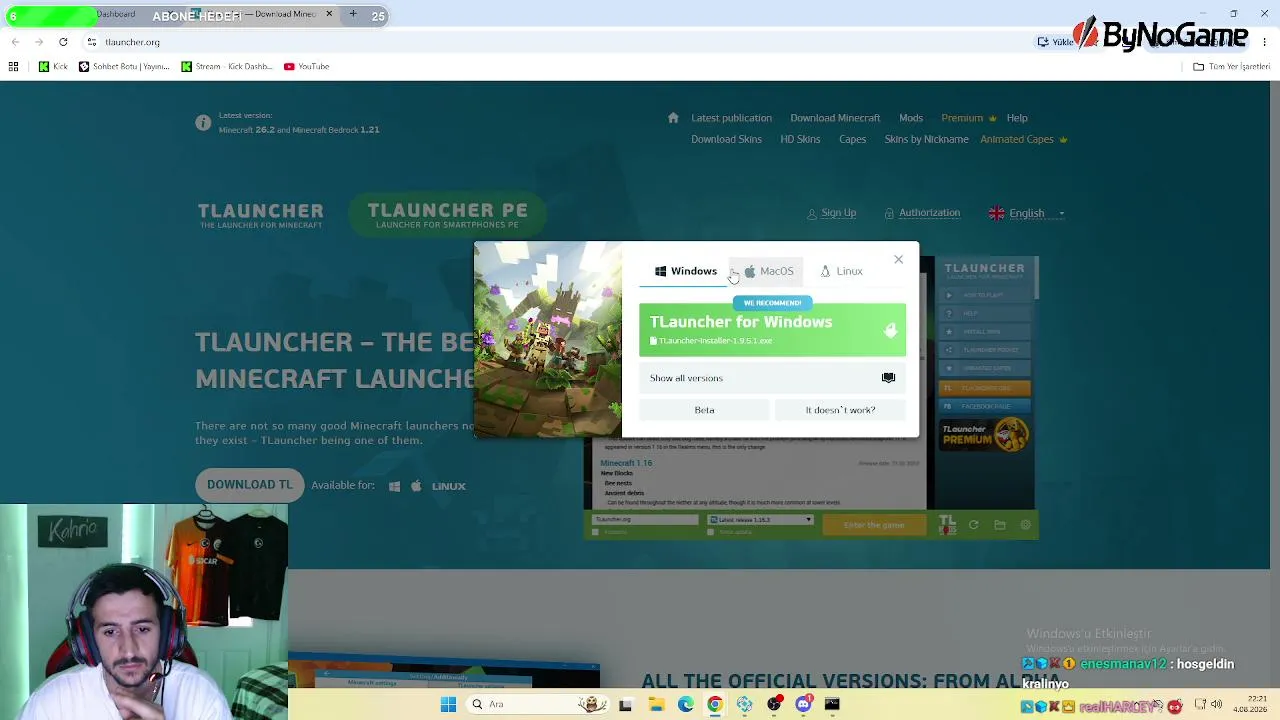Open the Authorization link
The height and width of the screenshot is (720, 1280).
pos(922,213)
